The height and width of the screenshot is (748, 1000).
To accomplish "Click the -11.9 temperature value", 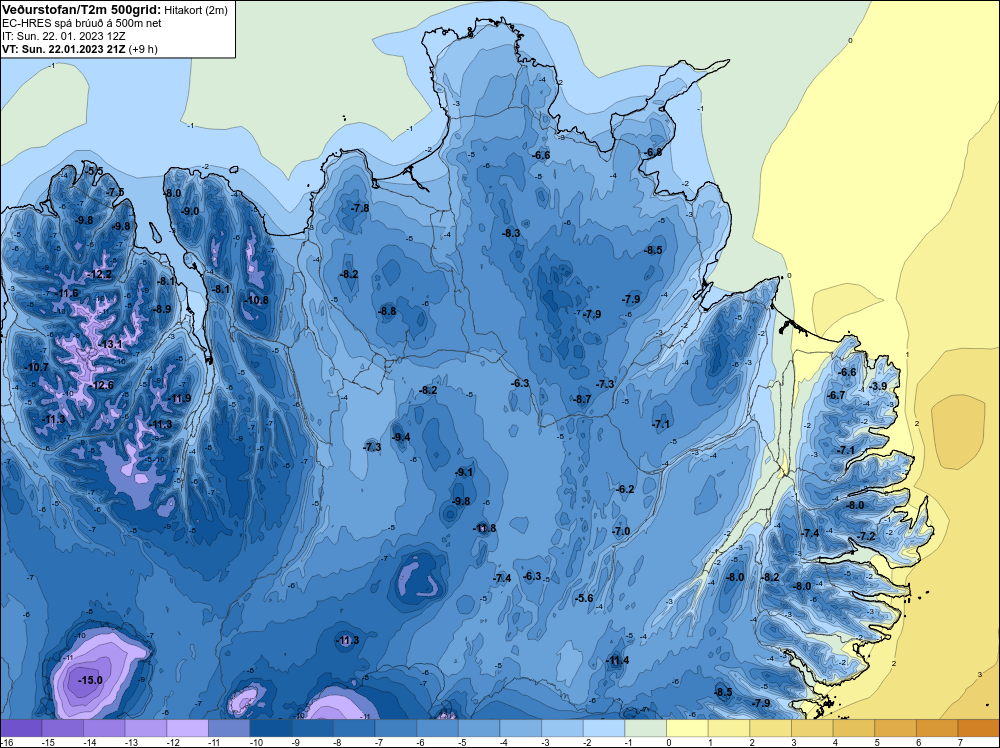I will 179,399.
